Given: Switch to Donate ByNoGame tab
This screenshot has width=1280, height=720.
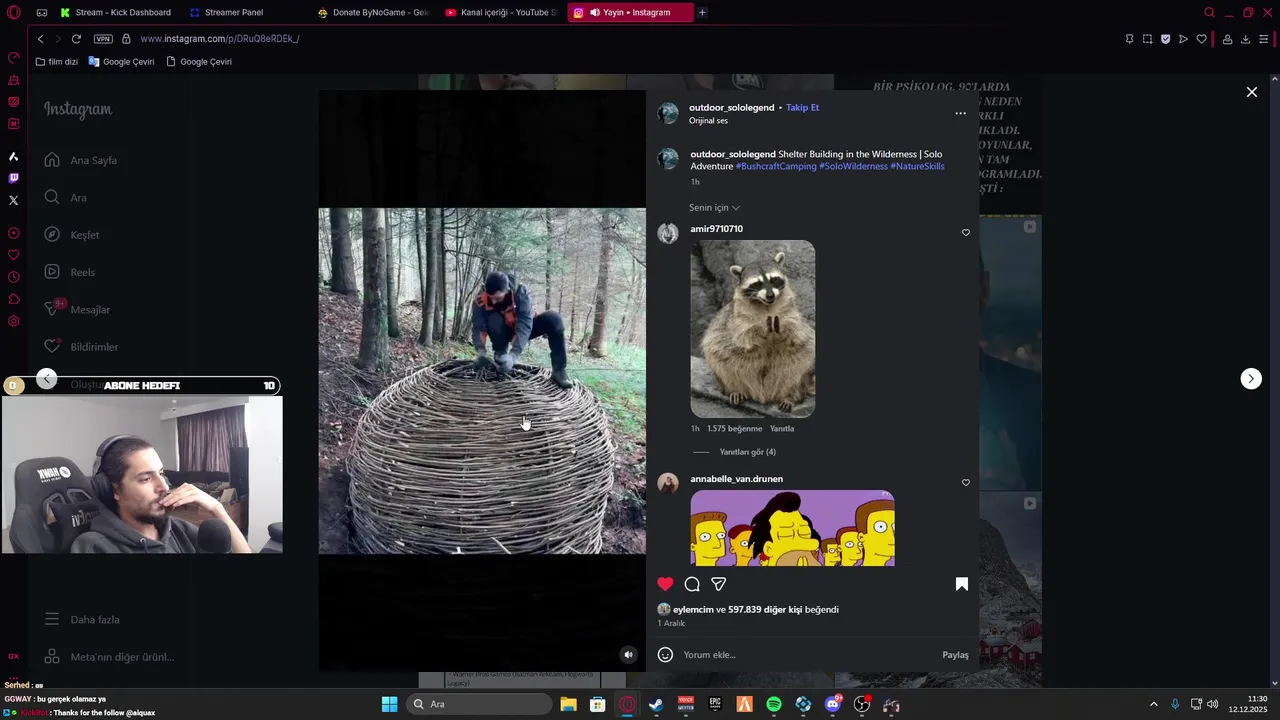Looking at the screenshot, I should pos(373,13).
